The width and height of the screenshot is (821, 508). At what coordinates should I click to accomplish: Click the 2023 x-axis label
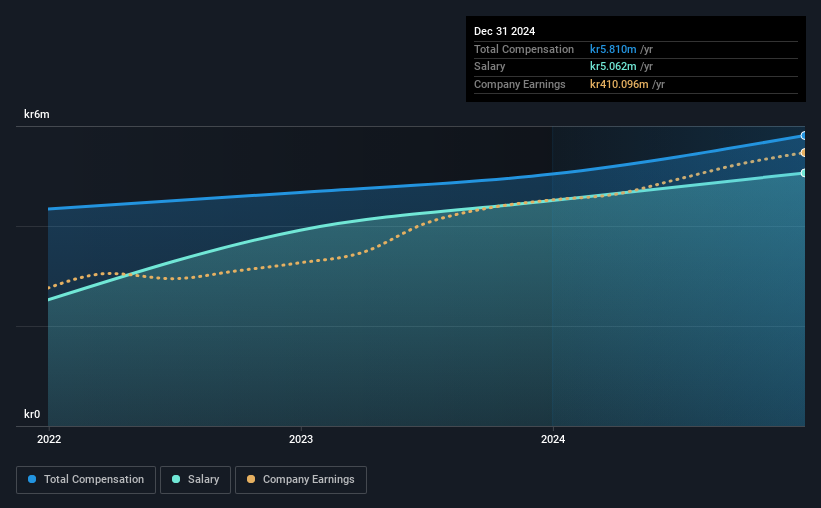(x=301, y=439)
